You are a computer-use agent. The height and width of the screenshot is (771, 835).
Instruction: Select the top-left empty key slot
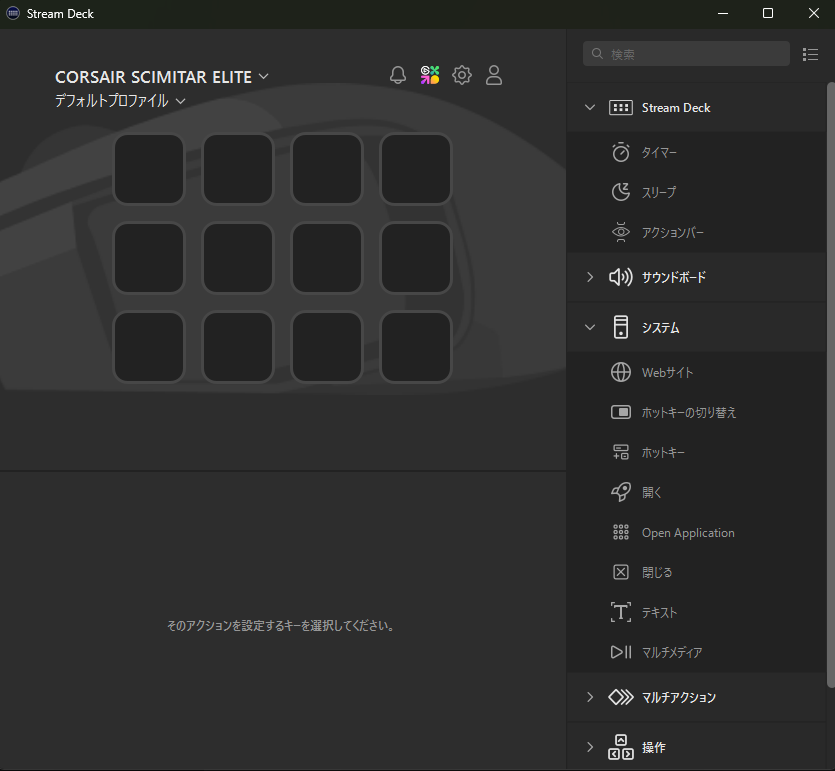point(149,169)
